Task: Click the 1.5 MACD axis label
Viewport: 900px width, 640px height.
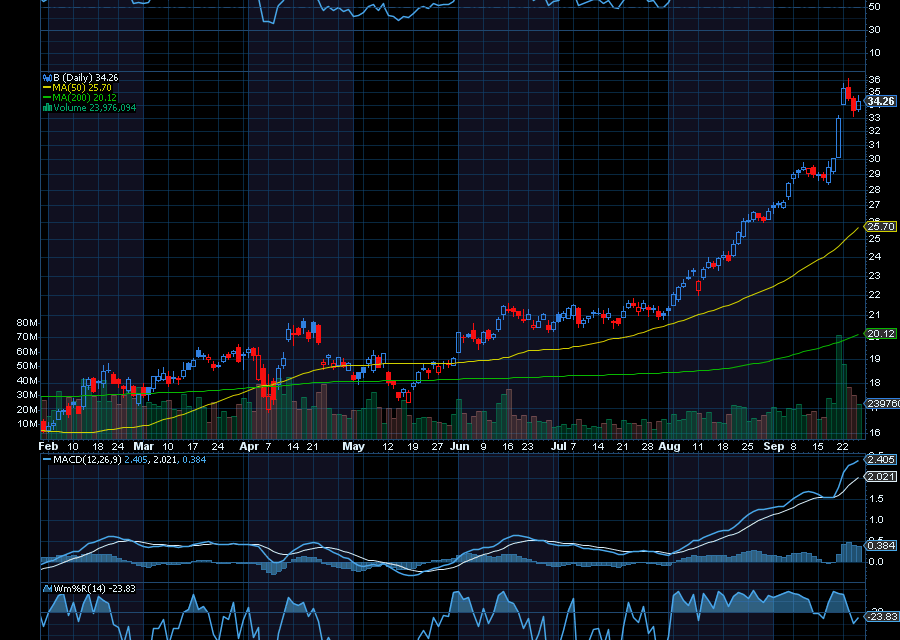Action: pyautogui.click(x=876, y=499)
